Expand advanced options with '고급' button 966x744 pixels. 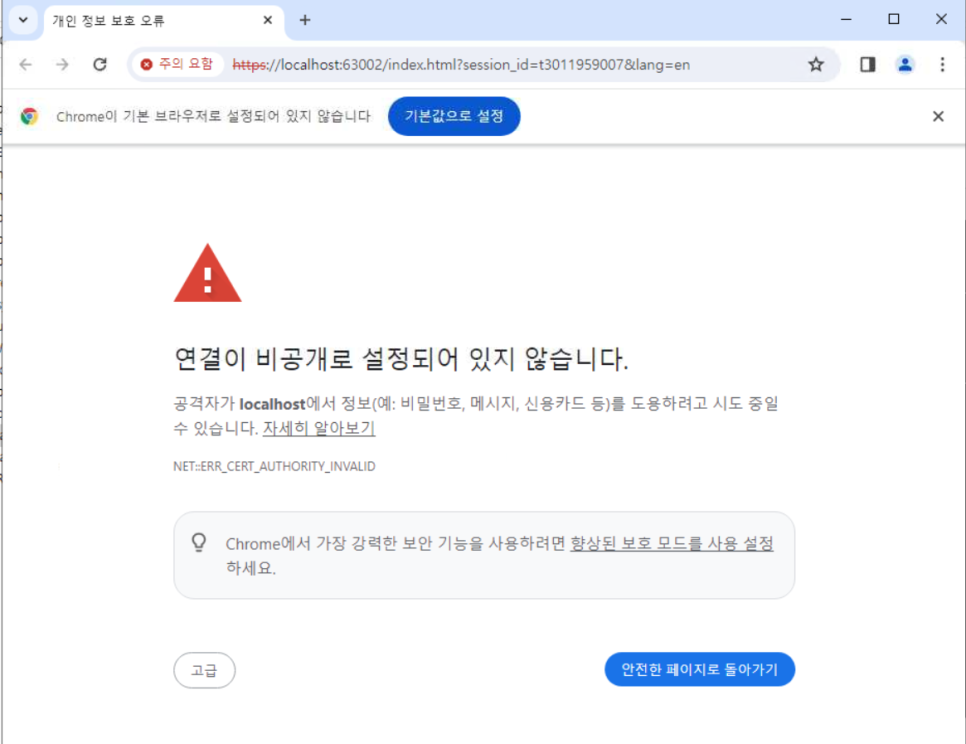coord(204,670)
